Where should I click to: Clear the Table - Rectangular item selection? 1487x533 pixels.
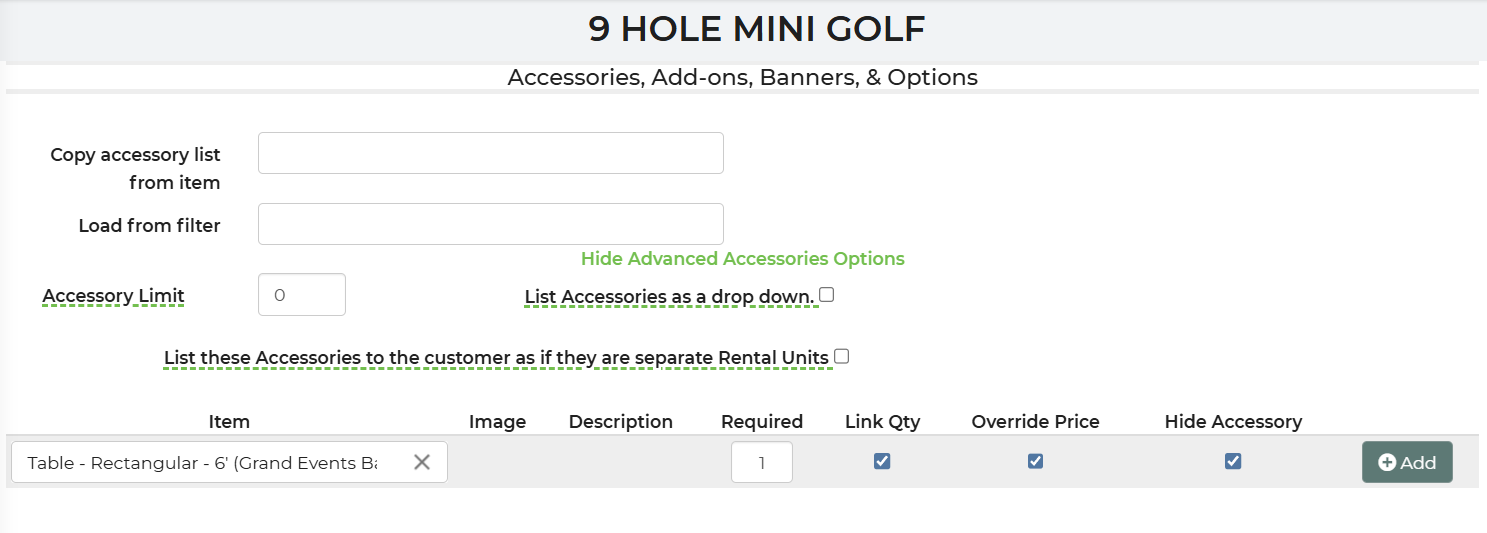422,462
